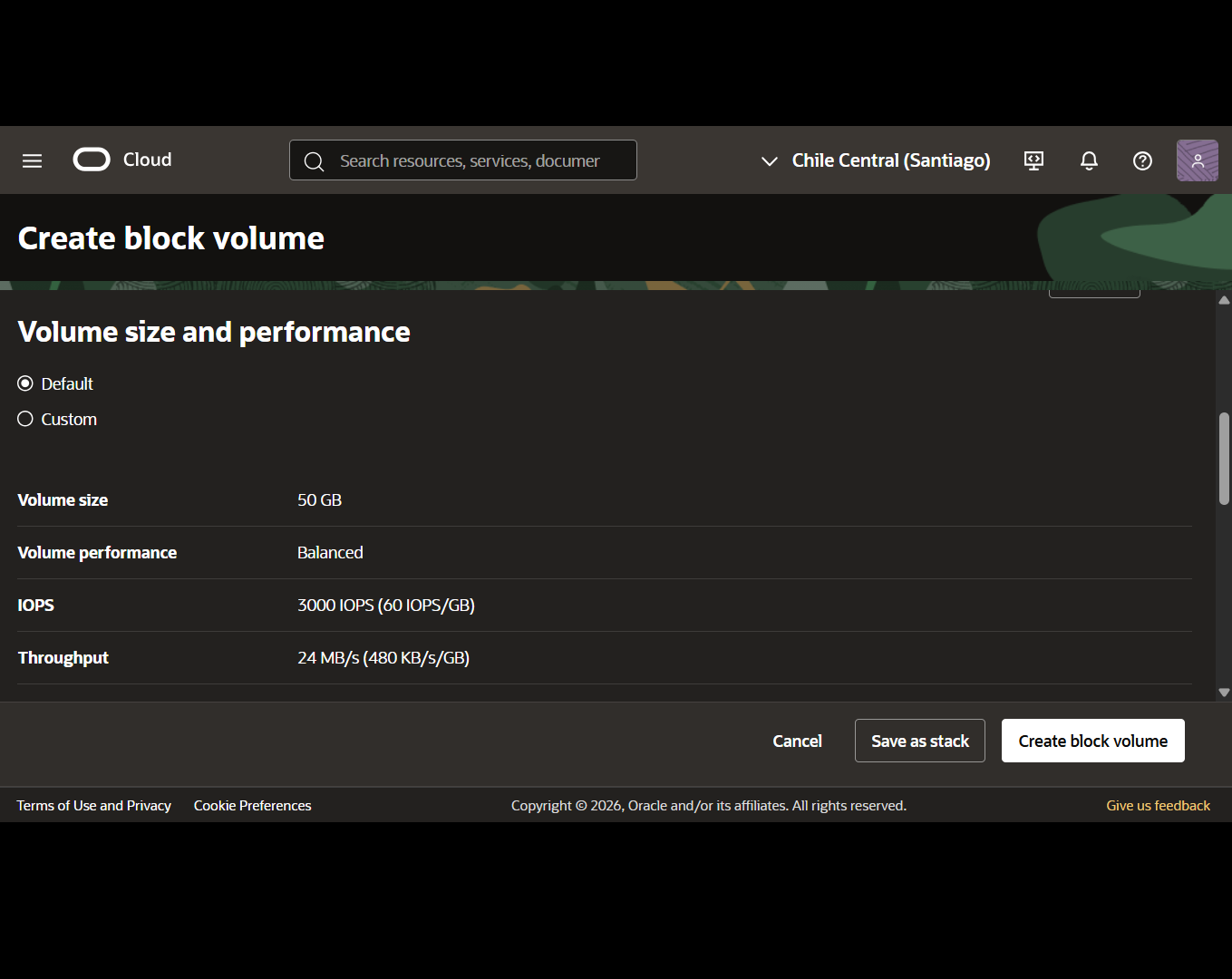Open the user profile avatar menu
Image resolution: width=1232 pixels, height=979 pixels.
pyautogui.click(x=1197, y=160)
